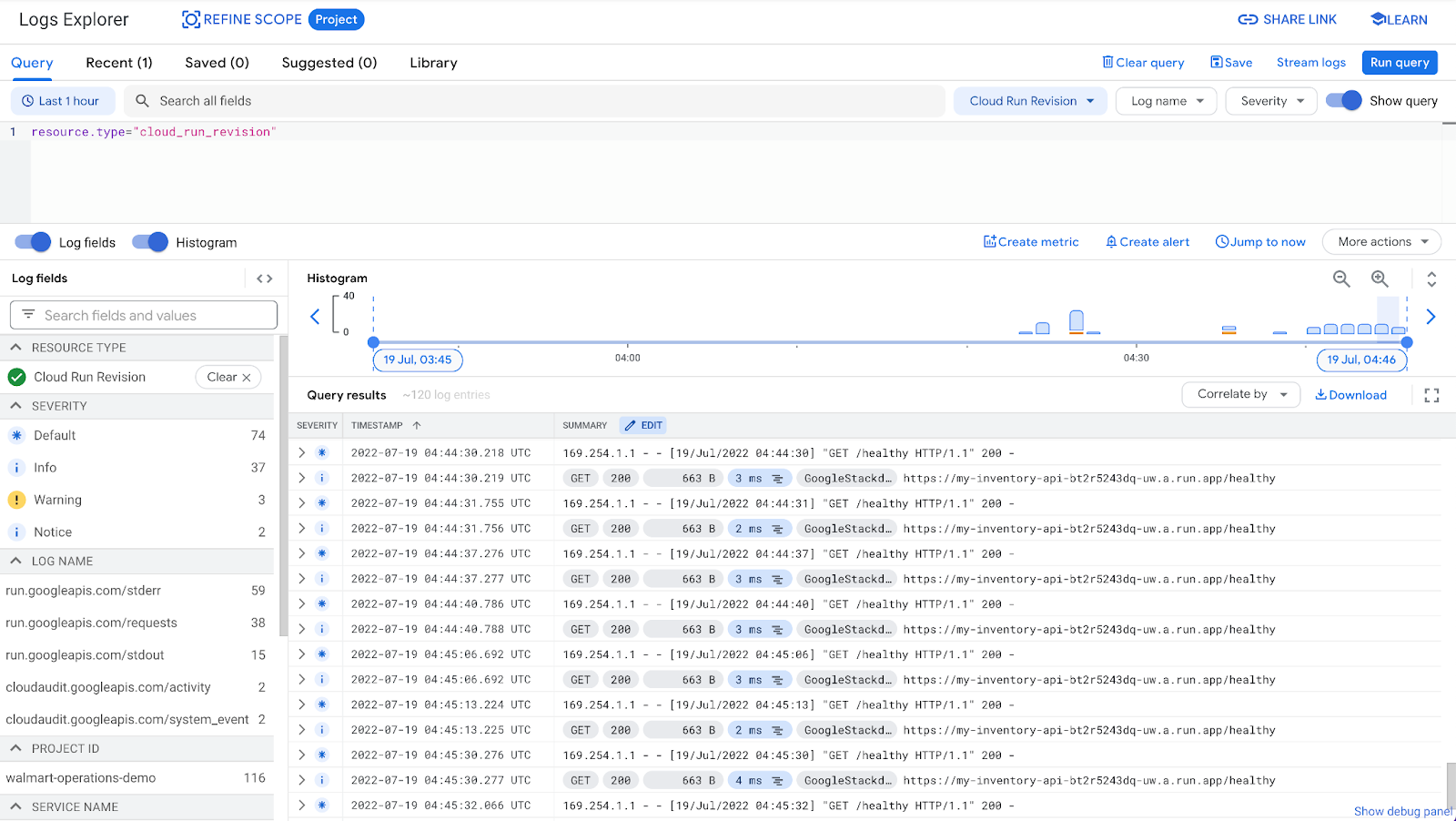Click the Project scope chip
1456x821 pixels.
tap(337, 19)
